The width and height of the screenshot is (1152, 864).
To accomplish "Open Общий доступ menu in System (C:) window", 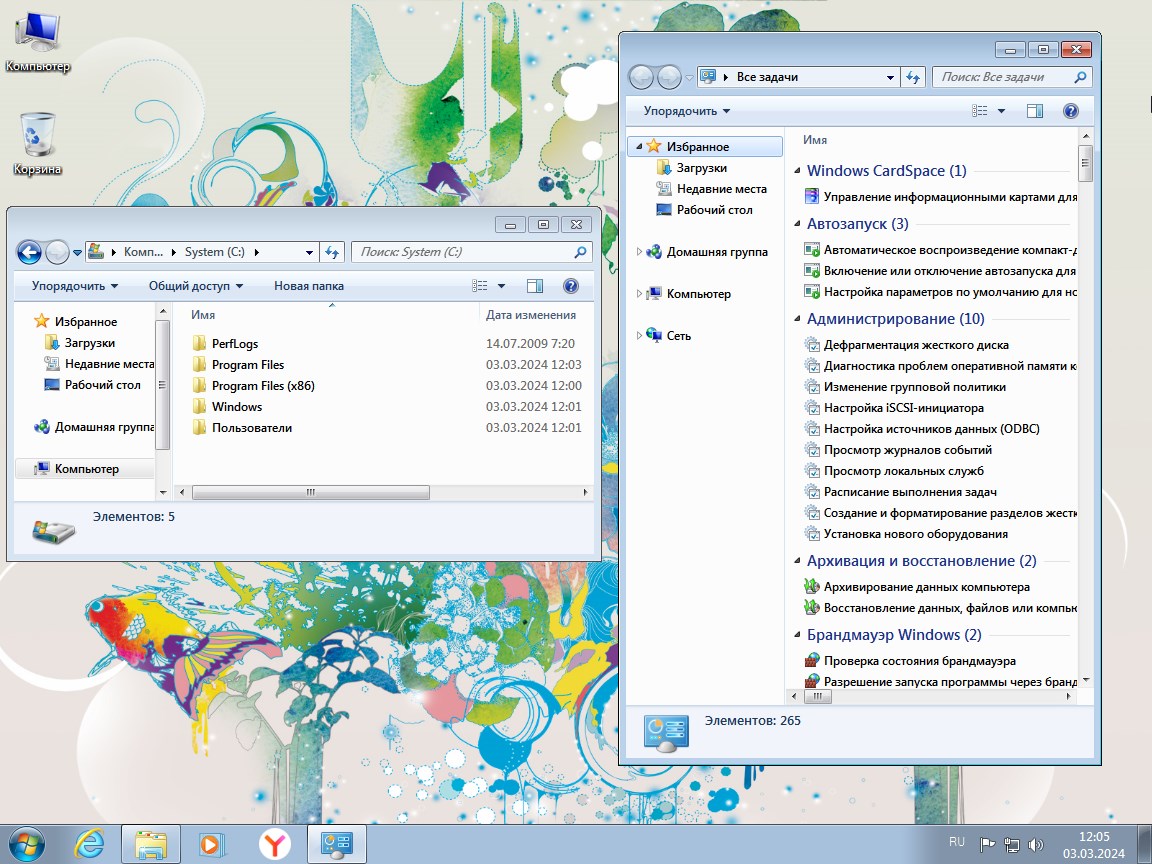I will click(x=195, y=286).
